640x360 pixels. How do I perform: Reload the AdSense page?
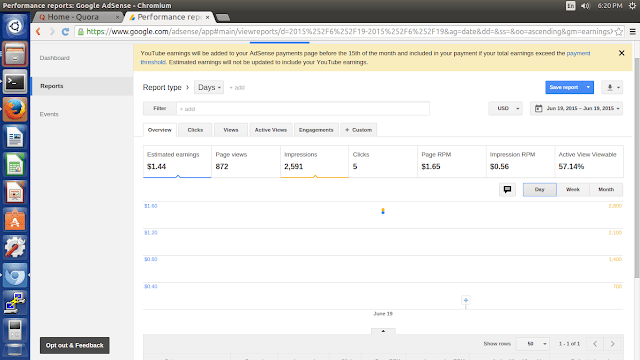tap(65, 31)
